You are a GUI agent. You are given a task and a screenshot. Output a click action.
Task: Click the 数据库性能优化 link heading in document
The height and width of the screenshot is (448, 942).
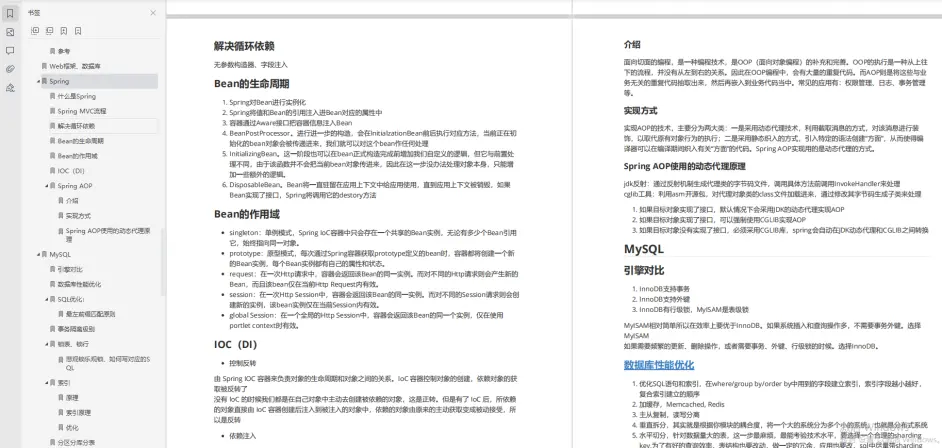point(659,365)
